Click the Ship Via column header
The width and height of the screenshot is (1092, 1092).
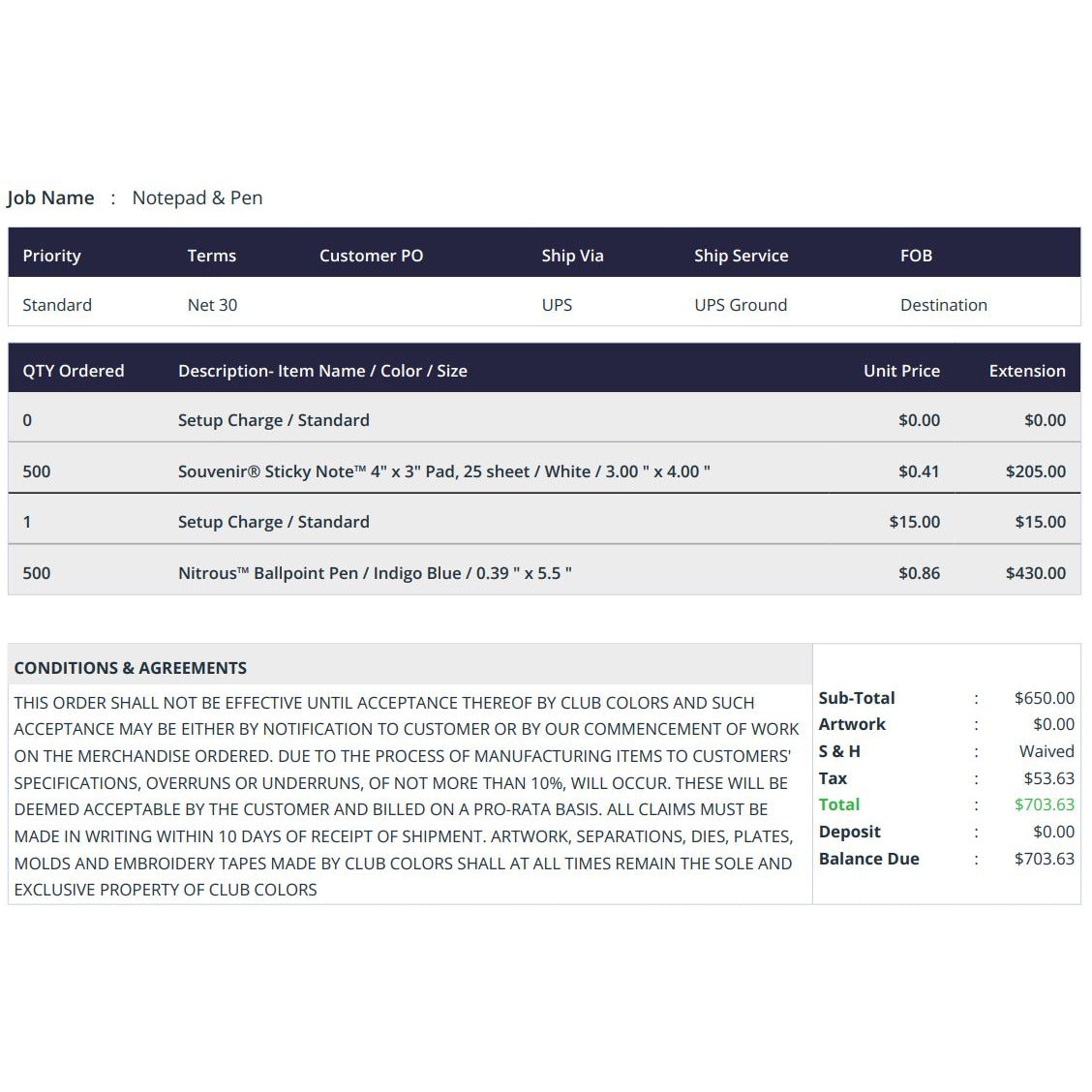[572, 256]
